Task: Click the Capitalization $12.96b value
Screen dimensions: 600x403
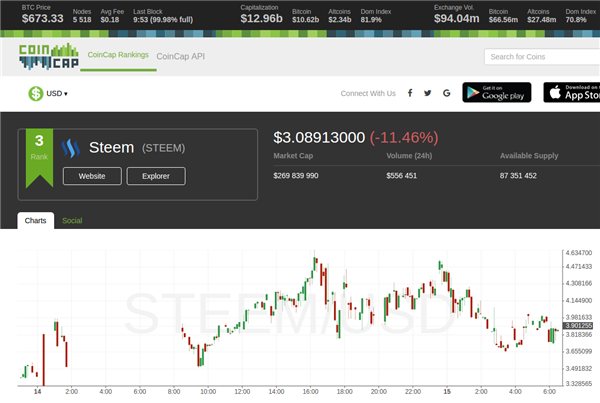Action: [x=261, y=18]
